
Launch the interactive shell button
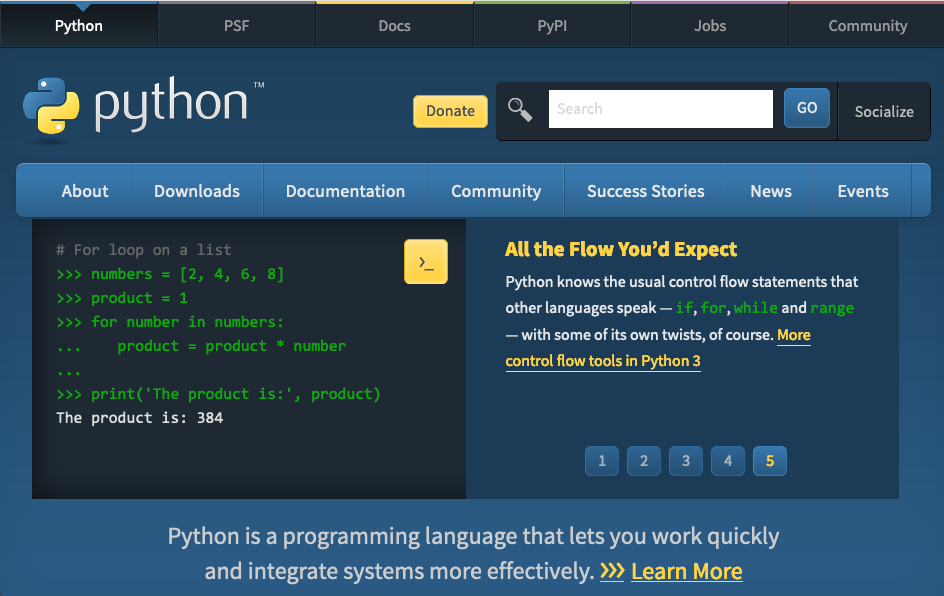[426, 262]
